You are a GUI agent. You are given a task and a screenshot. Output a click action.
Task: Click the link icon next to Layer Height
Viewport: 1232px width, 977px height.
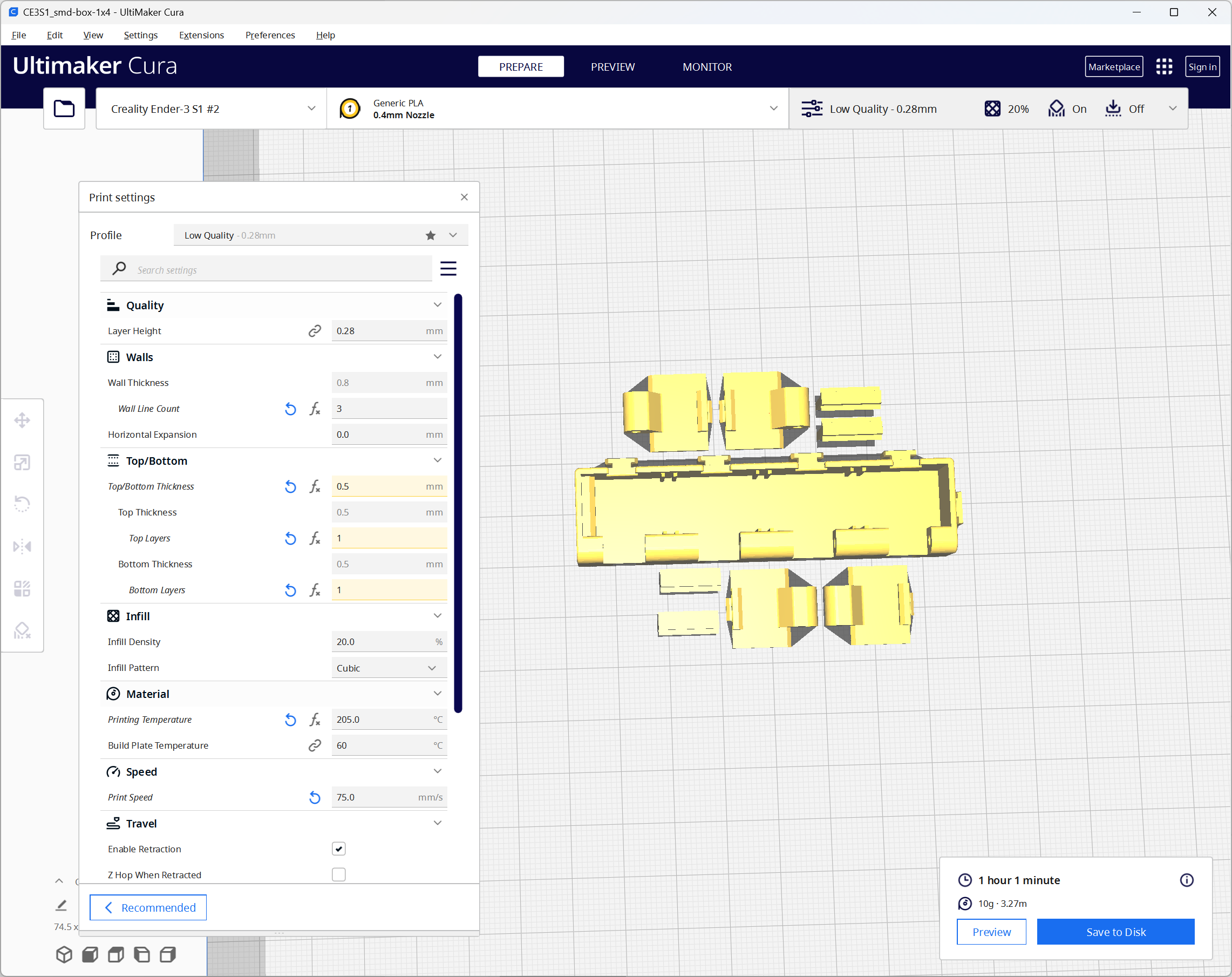point(315,331)
